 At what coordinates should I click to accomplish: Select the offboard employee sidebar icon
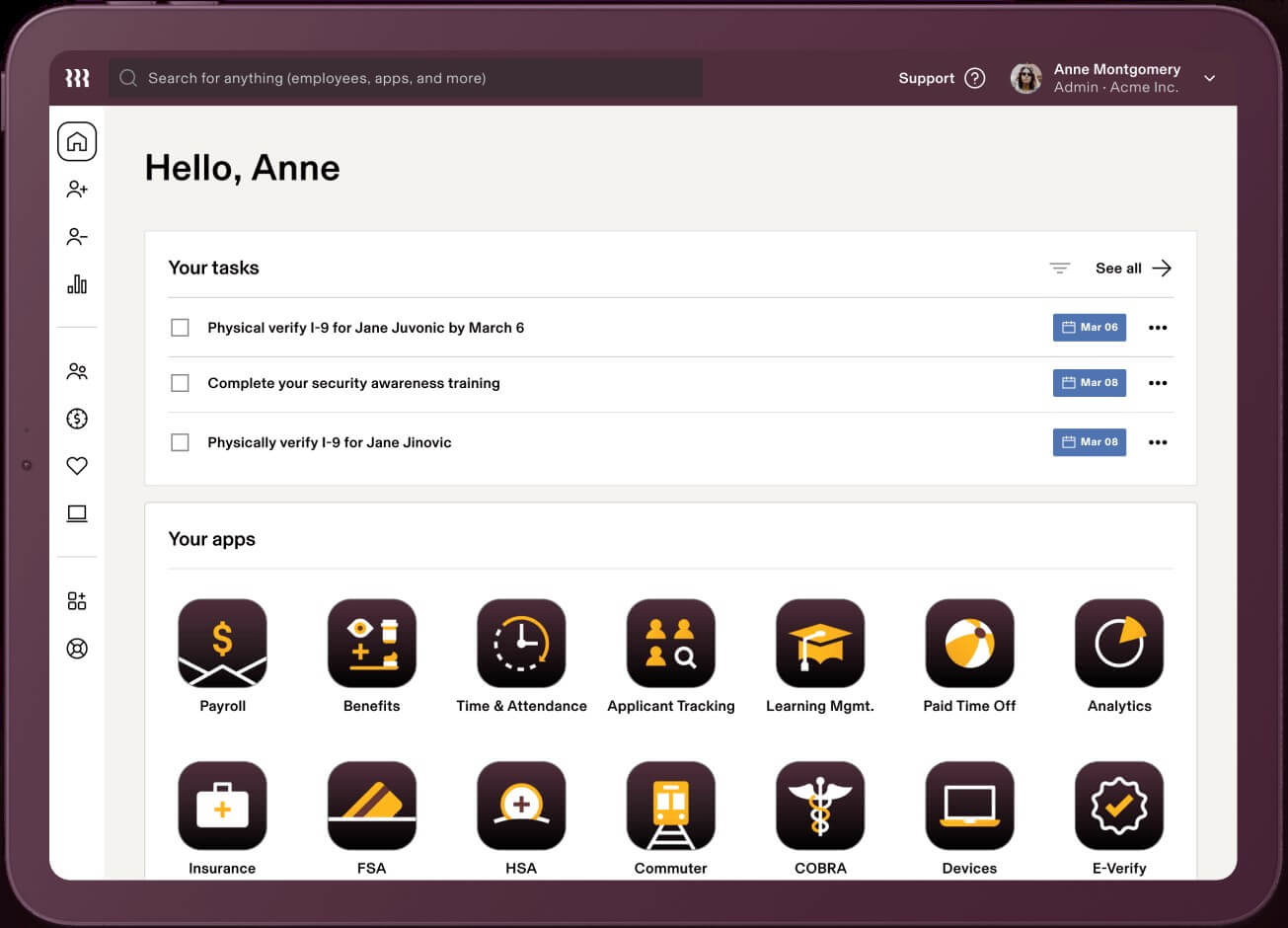click(77, 236)
